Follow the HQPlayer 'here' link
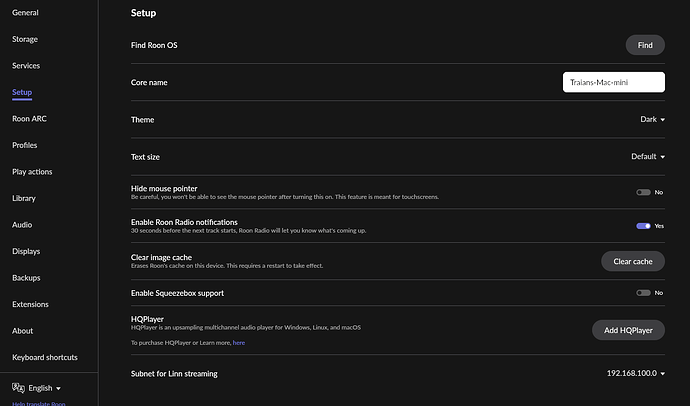The height and width of the screenshot is (406, 690). tap(239, 342)
